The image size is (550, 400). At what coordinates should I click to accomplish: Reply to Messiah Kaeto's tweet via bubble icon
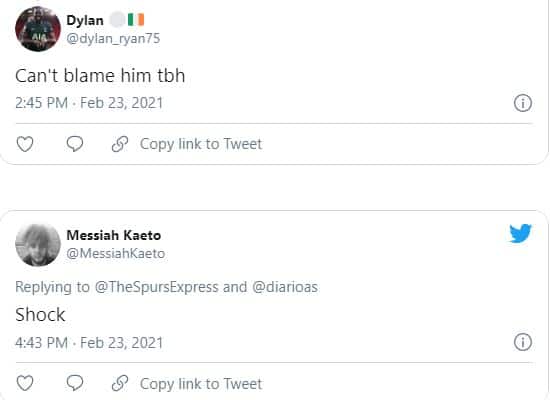point(75,383)
